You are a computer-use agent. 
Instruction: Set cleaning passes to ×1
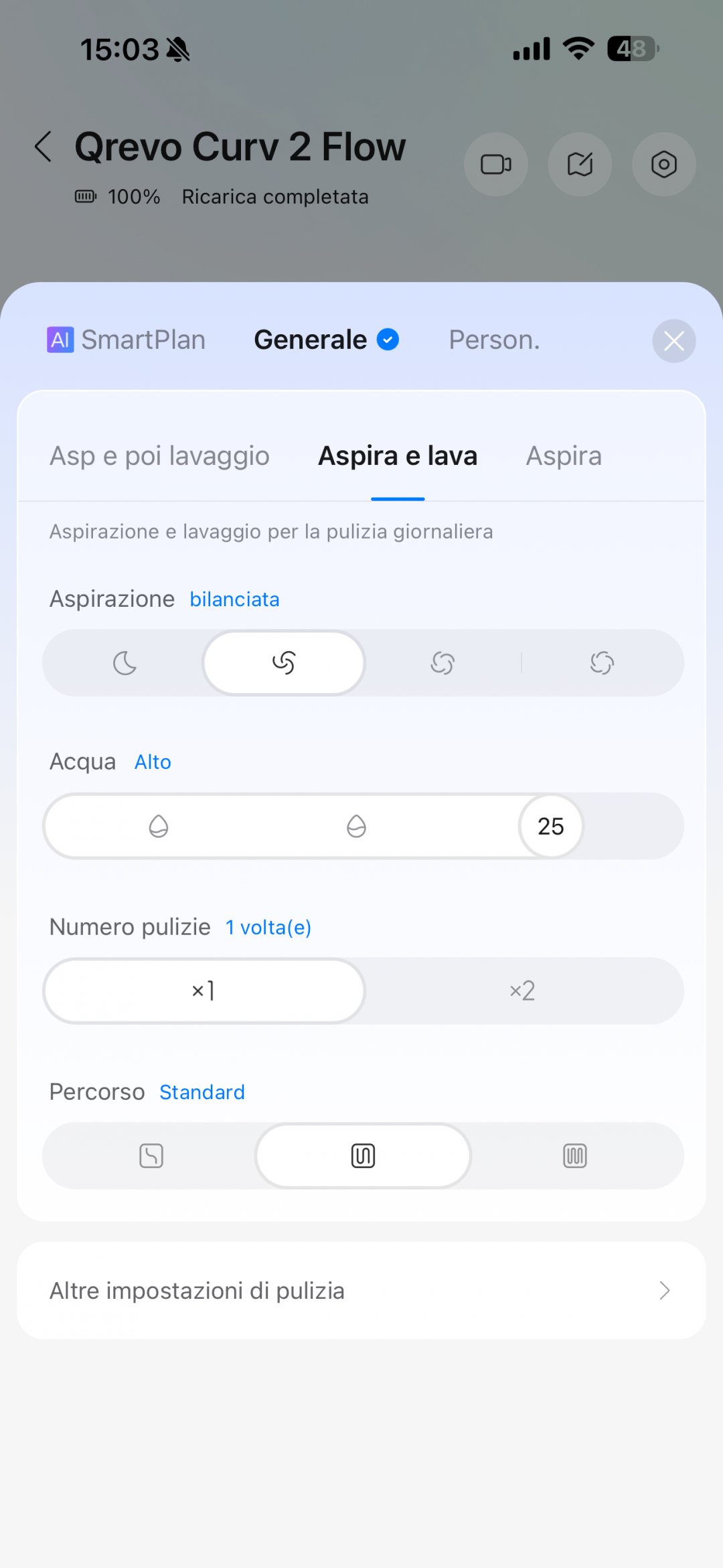point(204,991)
